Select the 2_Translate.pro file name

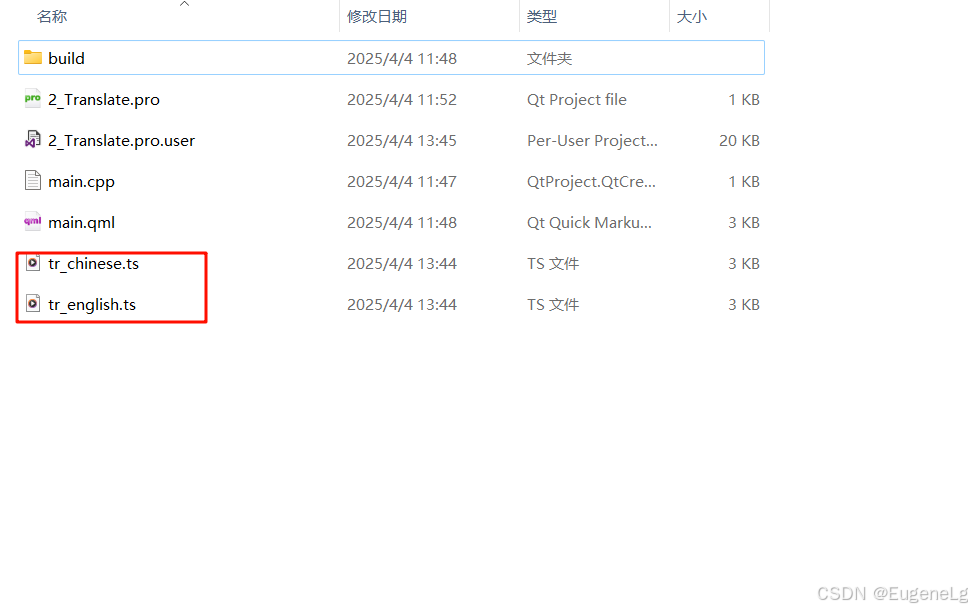pos(104,100)
